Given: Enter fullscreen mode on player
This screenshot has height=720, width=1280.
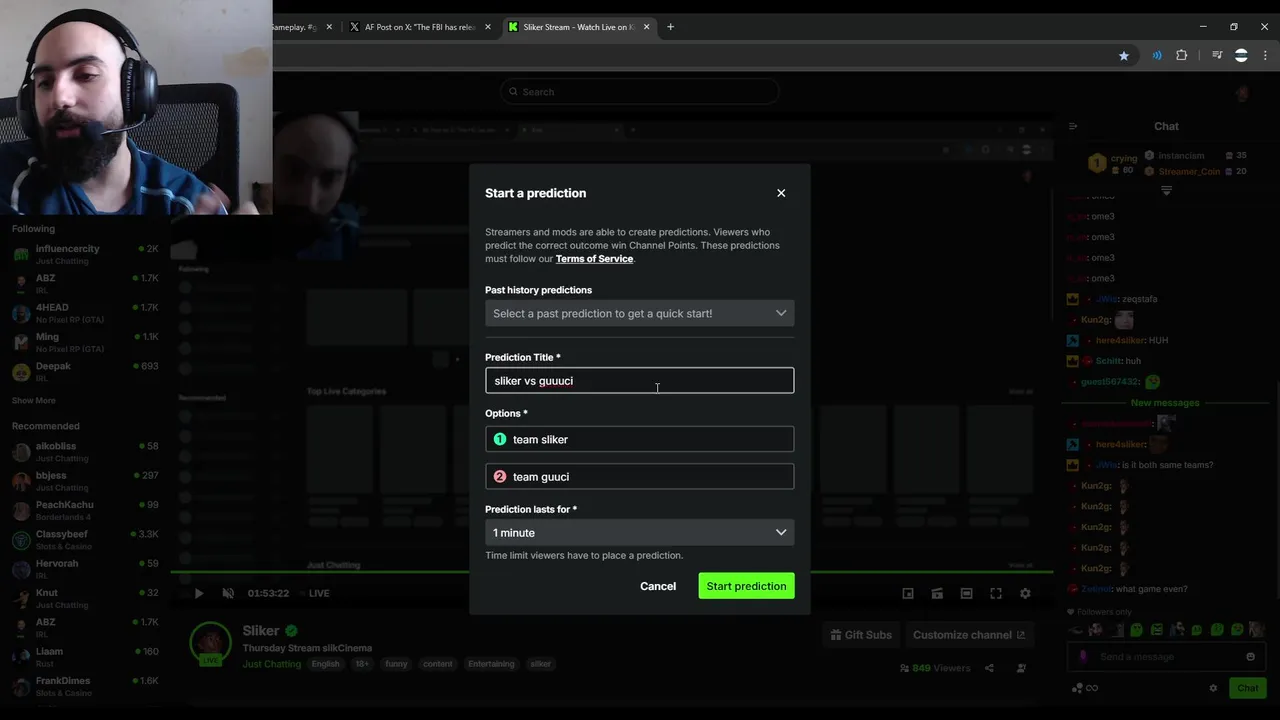Looking at the screenshot, I should coord(996,593).
